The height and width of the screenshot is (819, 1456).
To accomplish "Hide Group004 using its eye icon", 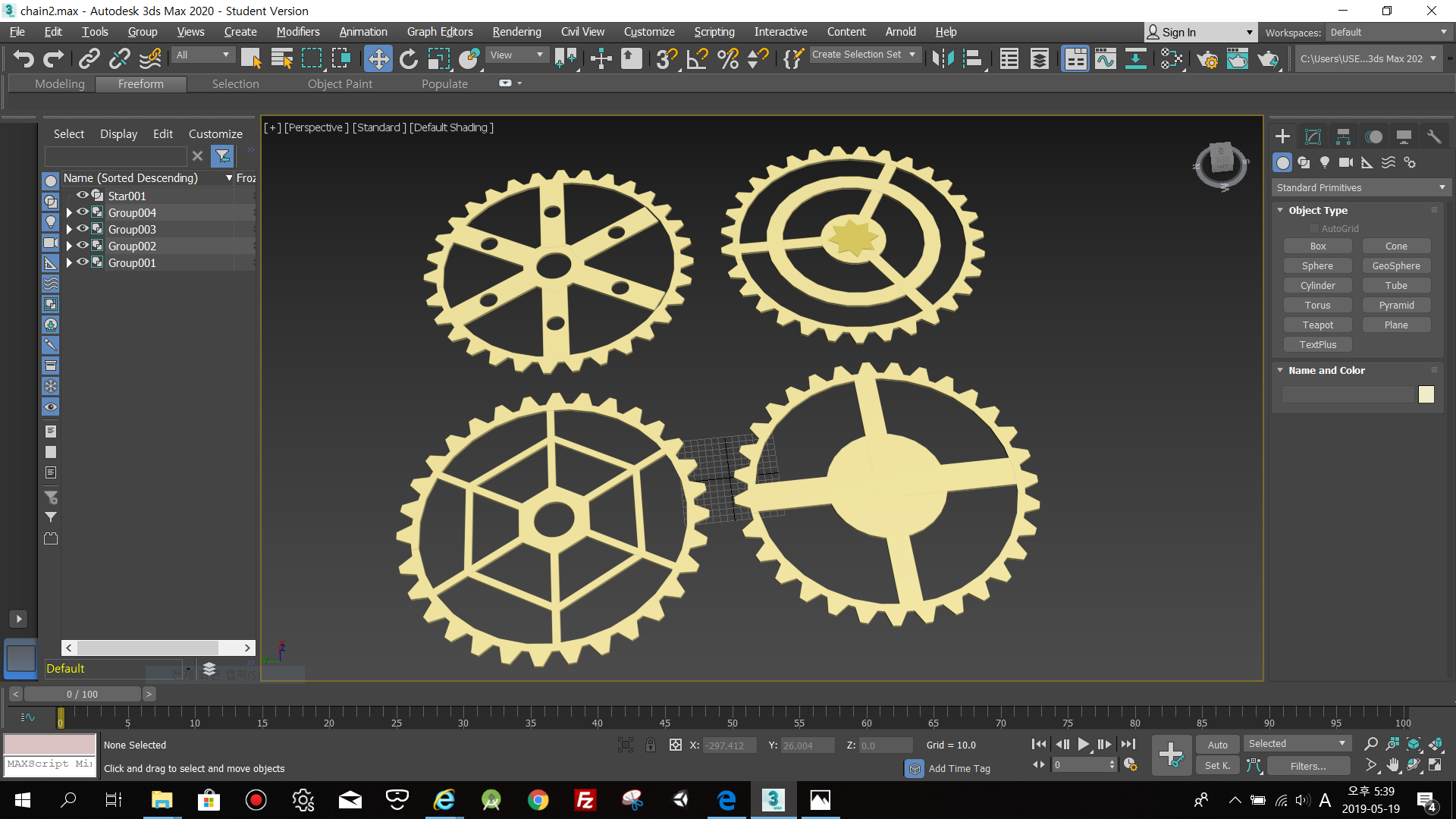I will (x=83, y=212).
